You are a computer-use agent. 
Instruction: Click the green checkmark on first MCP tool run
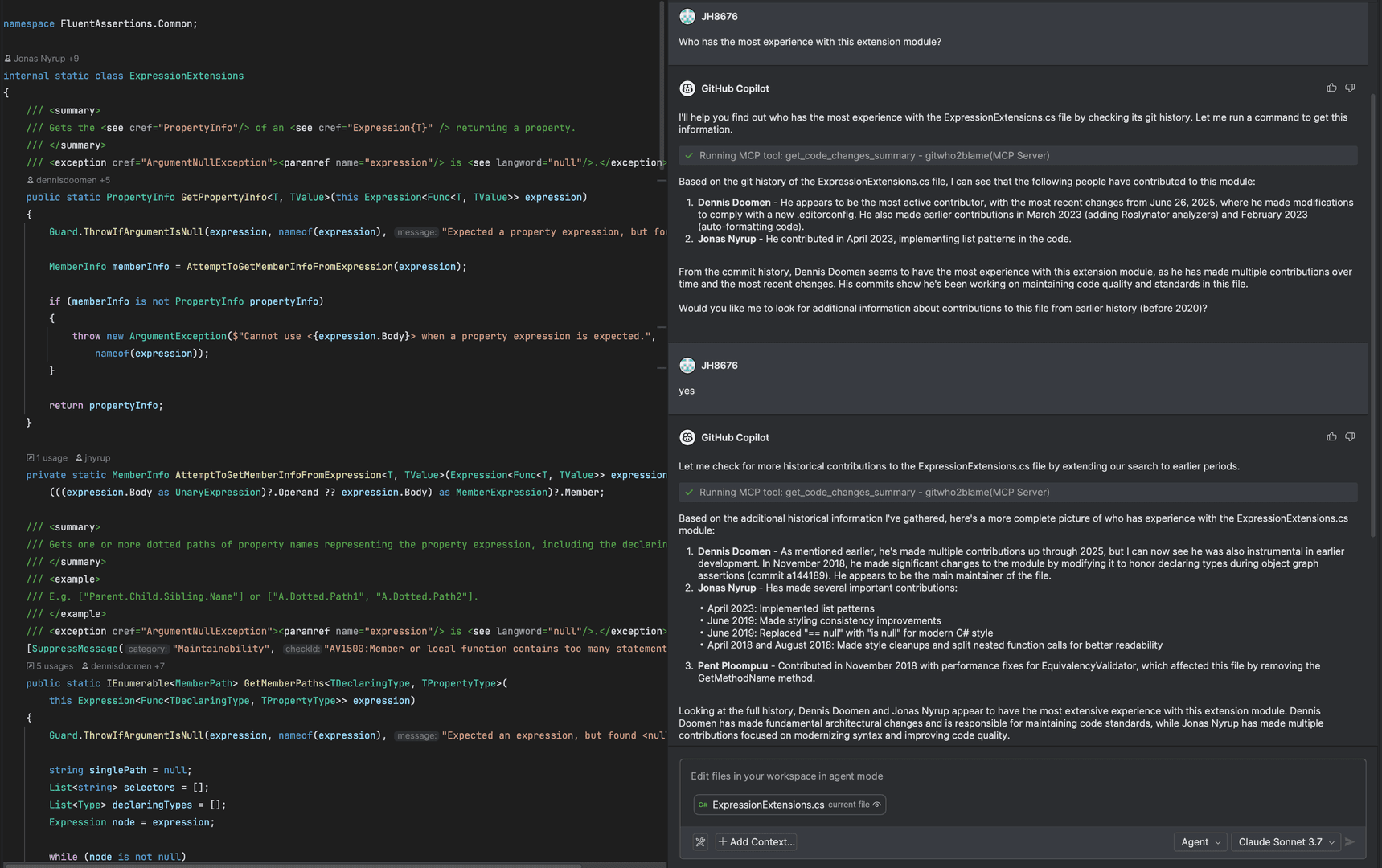[x=690, y=155]
